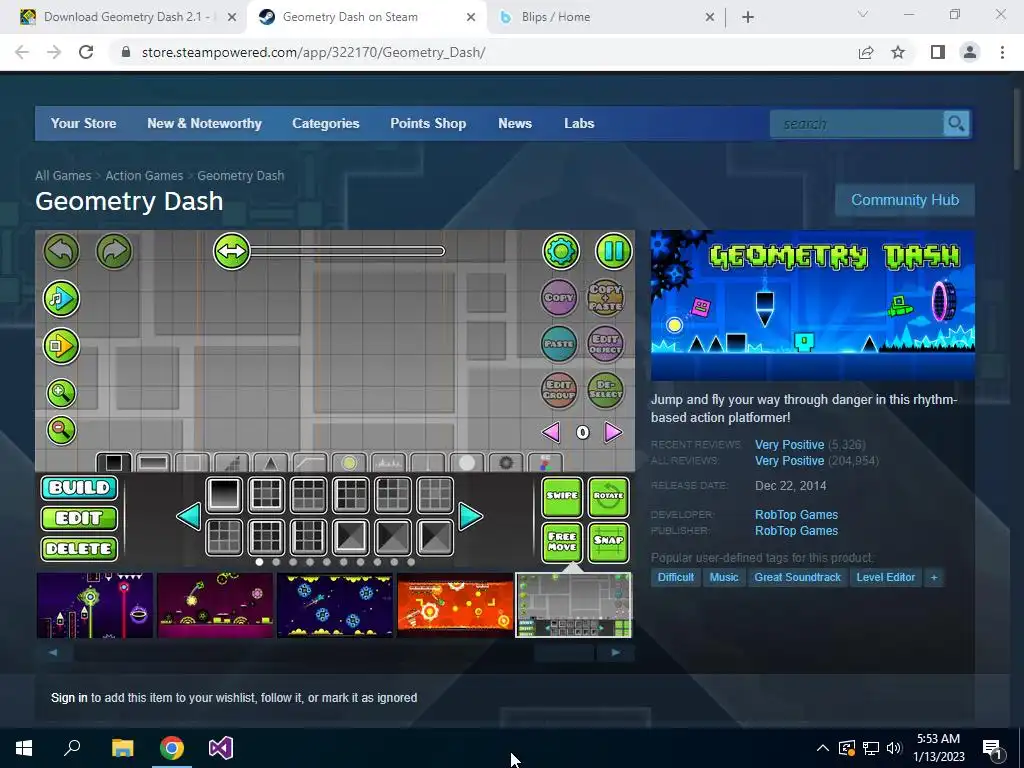The height and width of the screenshot is (768, 1024).
Task: Open developer RobTop Games link
Action: [x=796, y=515]
